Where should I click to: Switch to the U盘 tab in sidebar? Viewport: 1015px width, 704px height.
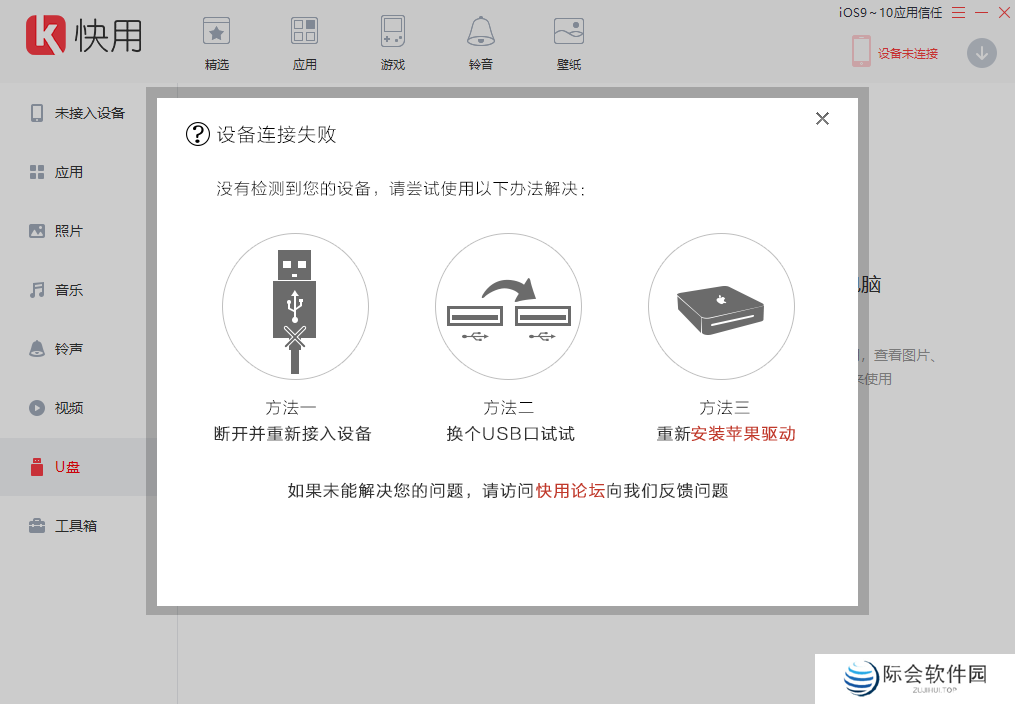[66, 466]
